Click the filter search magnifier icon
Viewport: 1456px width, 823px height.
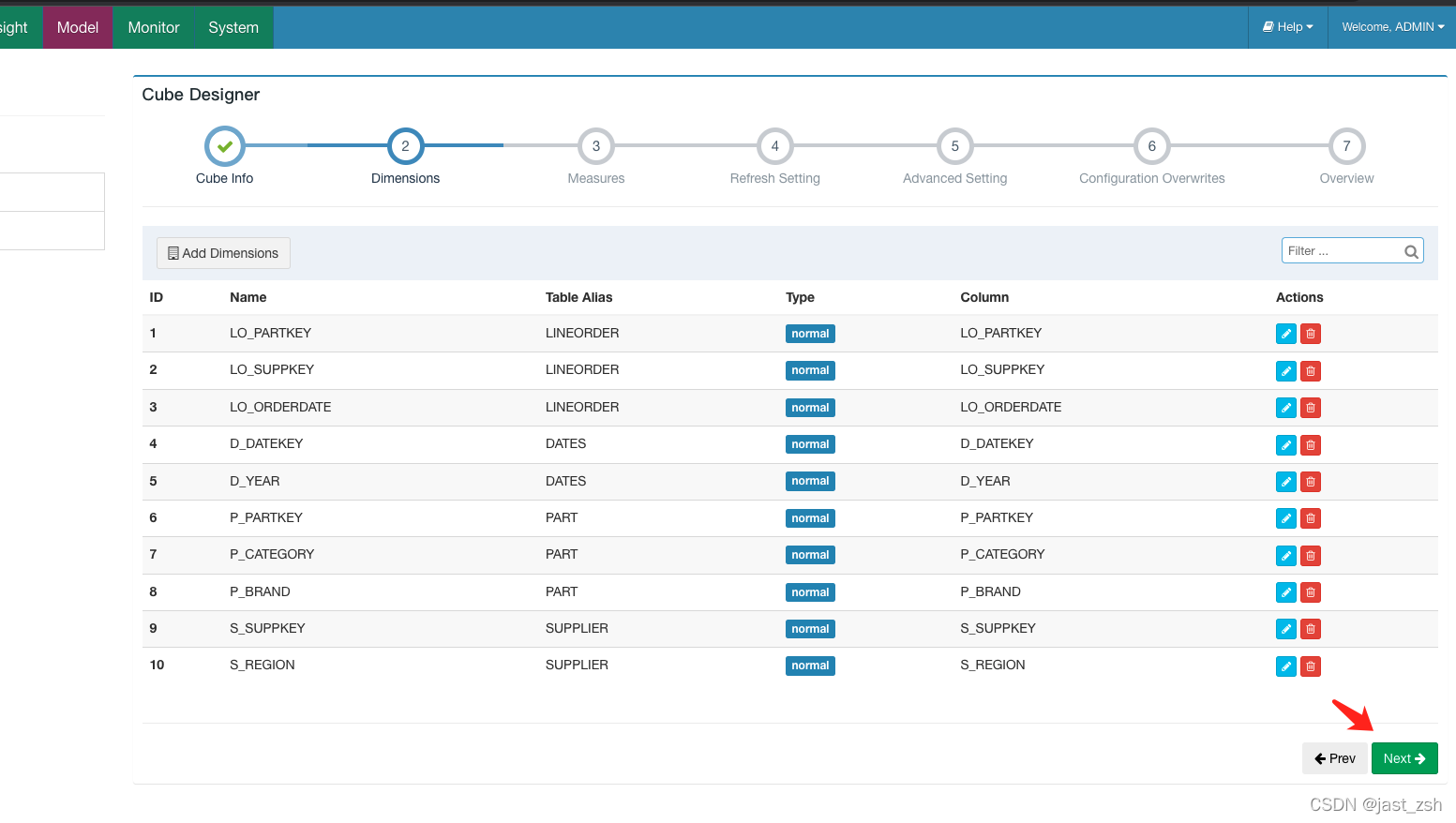pos(1410,251)
